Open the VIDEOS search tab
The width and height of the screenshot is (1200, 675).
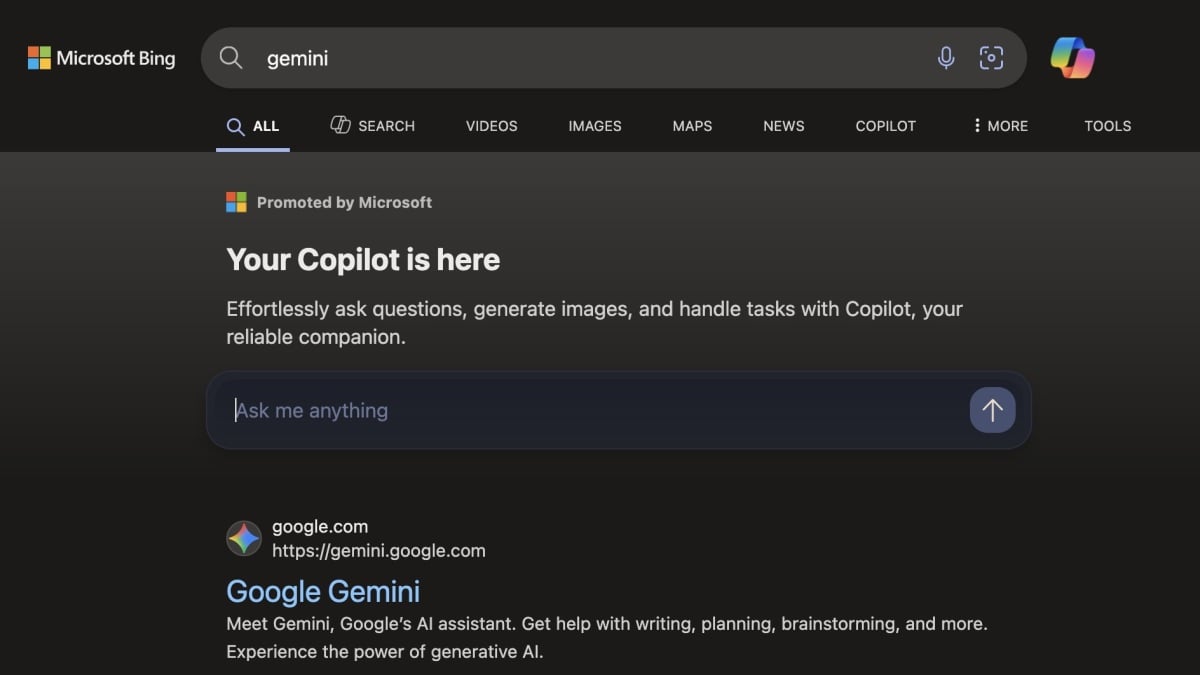point(491,126)
